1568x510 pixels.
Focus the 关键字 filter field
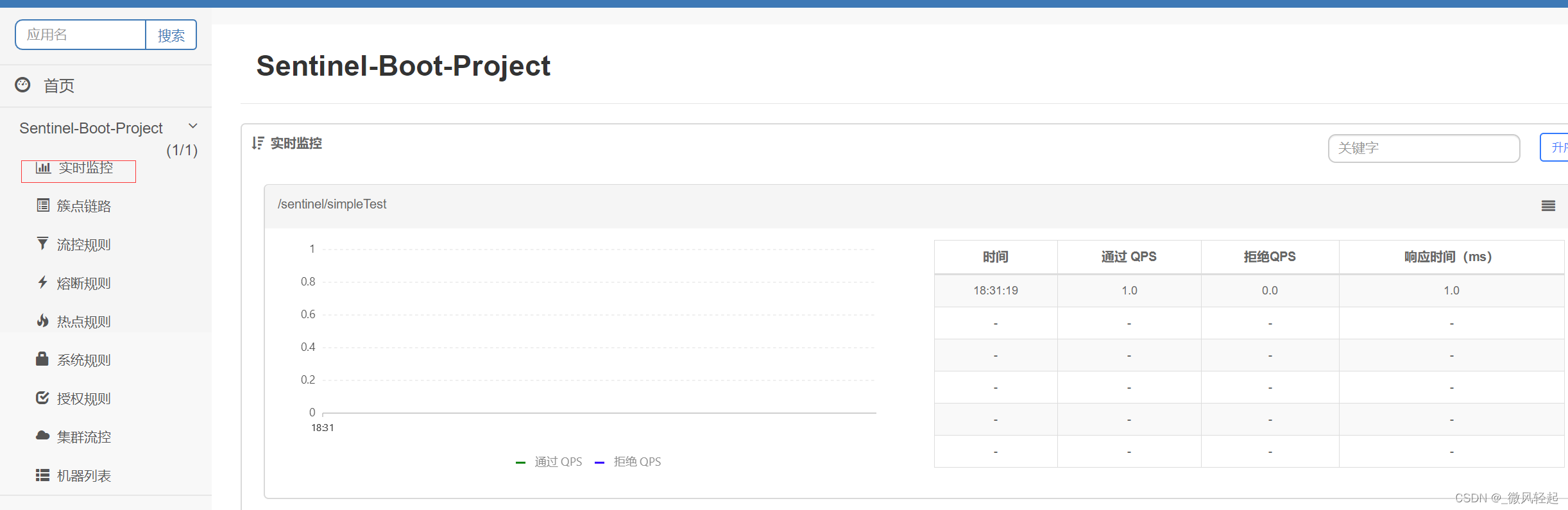pos(1424,148)
